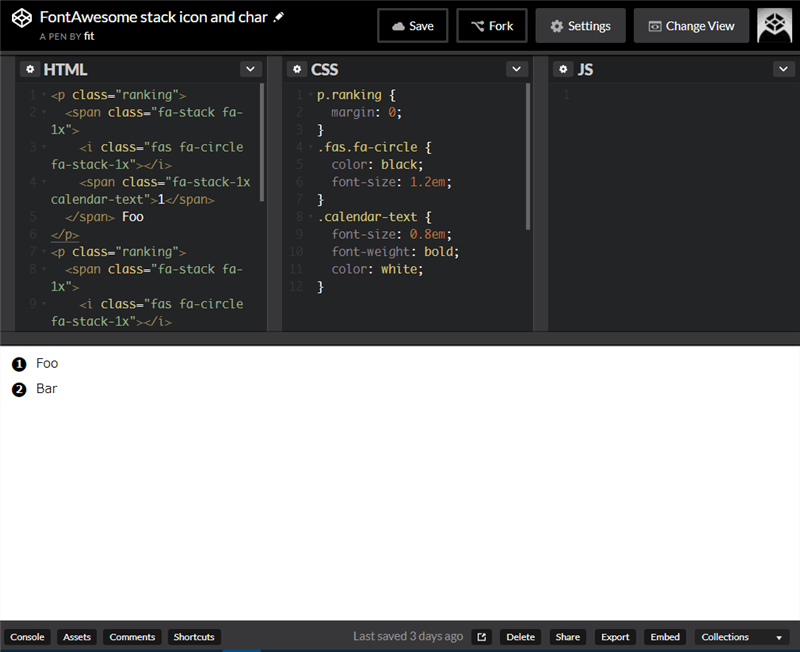Expand the HTML panel dropdown arrow

click(x=250, y=69)
